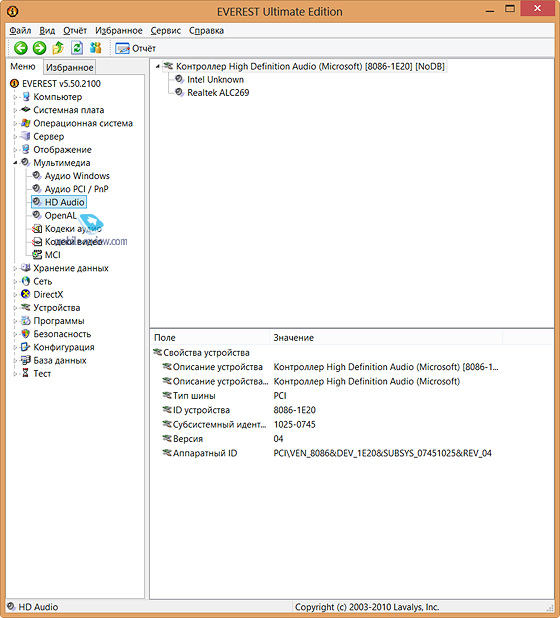
Task: Click the Операционная система Windows flag icon
Action: tap(26, 123)
